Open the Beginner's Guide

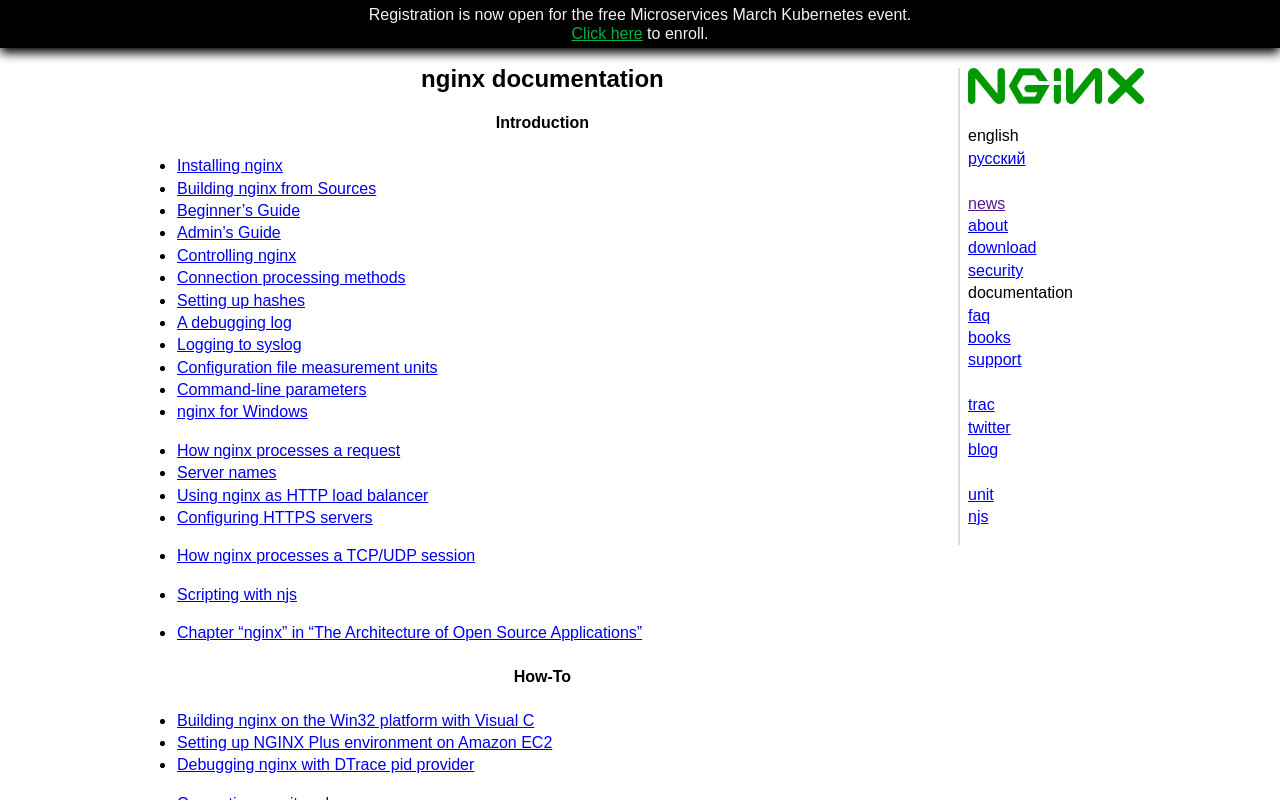coord(238,211)
